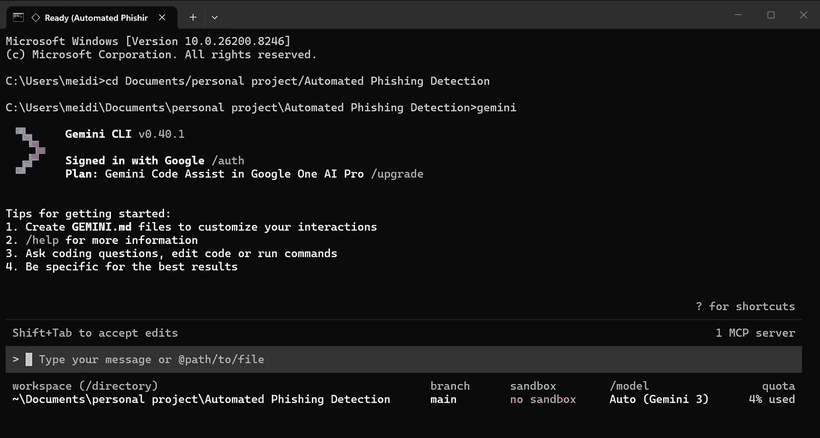The image size is (820, 438).
Task: Click the Microsoft Corporation copyright line
Action: [161, 54]
